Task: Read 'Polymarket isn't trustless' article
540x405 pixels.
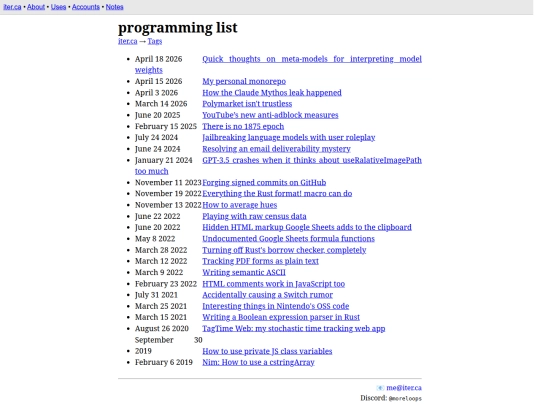Action: (247, 104)
